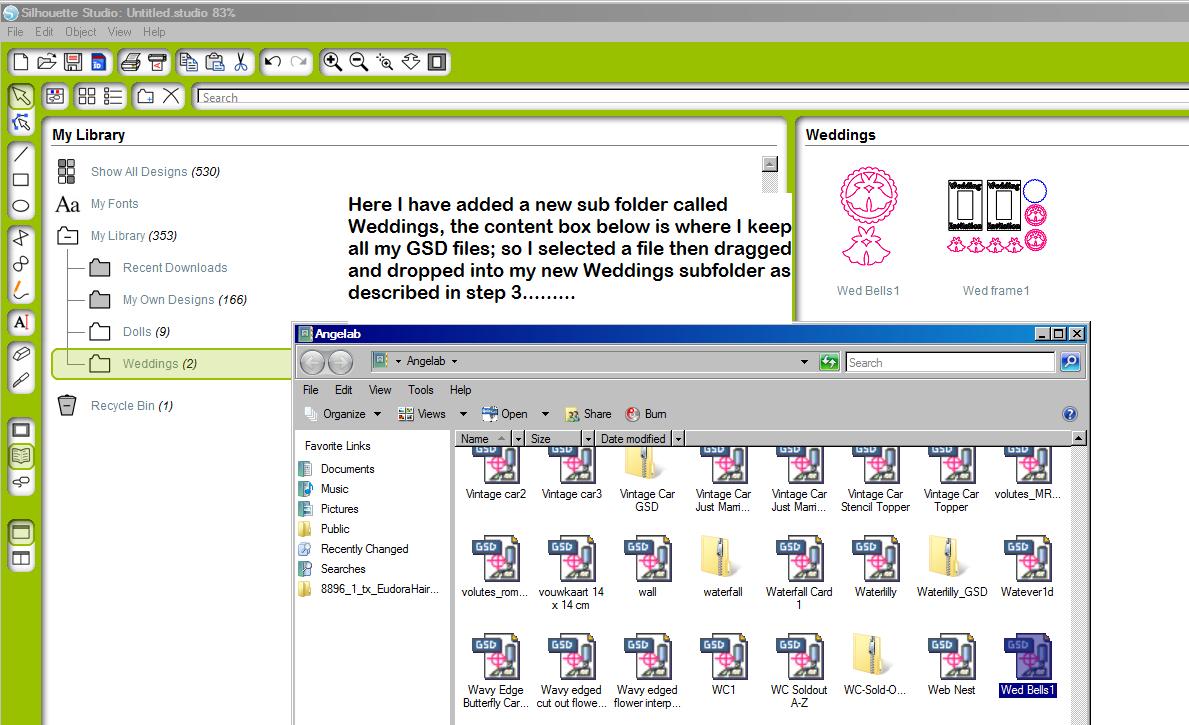The image size is (1189, 725).
Task: Open the Object menu
Action: click(80, 32)
